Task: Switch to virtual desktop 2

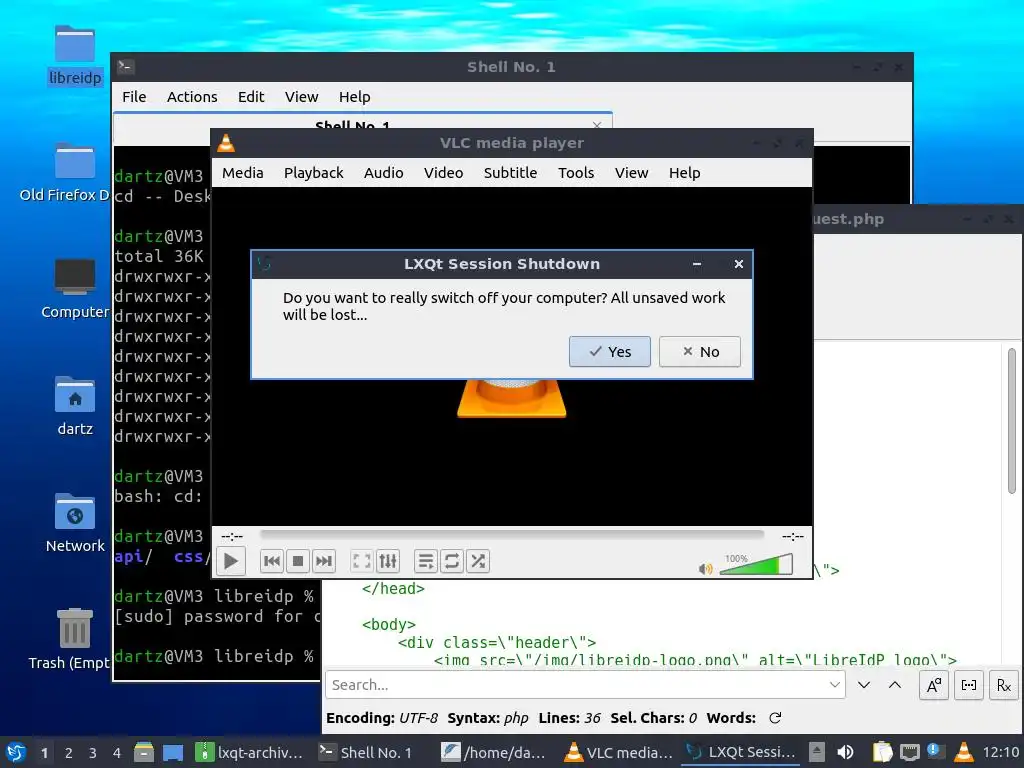Action: 69,753
